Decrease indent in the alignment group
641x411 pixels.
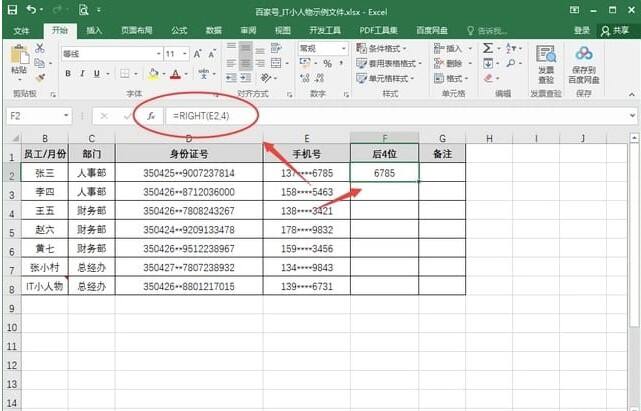click(x=231, y=77)
